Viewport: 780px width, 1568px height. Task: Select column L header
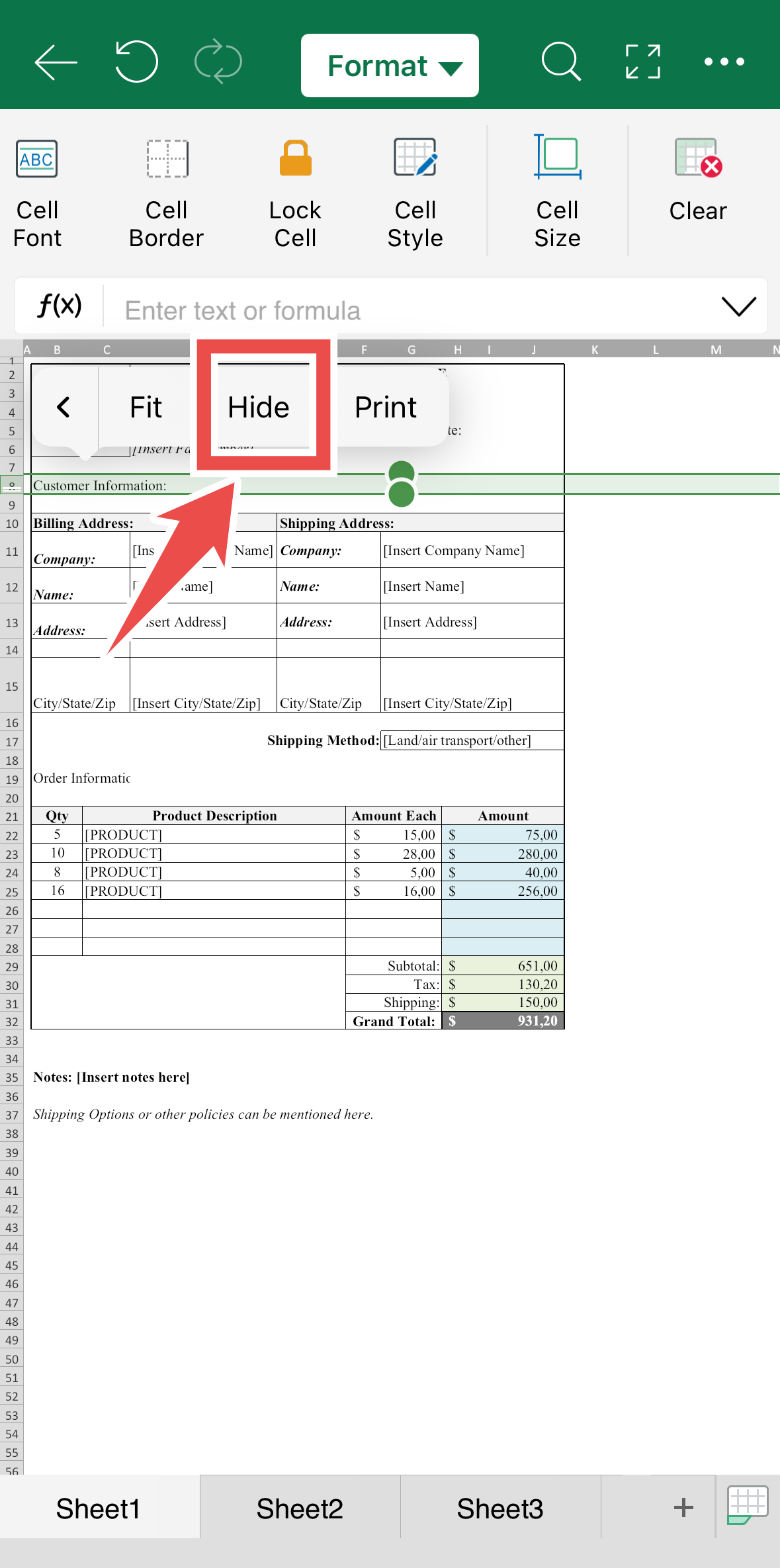click(656, 349)
